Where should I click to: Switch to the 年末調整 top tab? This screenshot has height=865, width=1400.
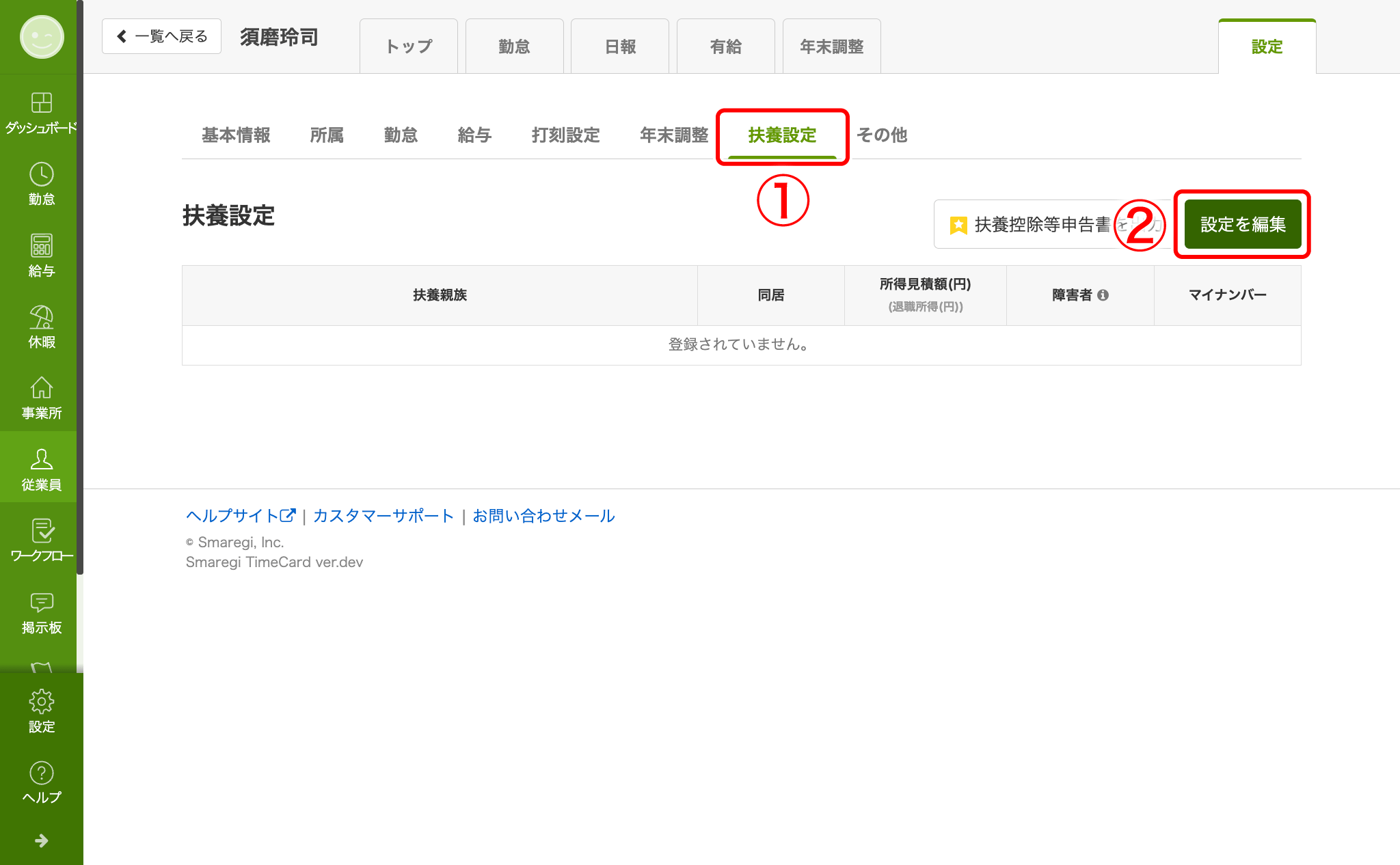point(831,46)
